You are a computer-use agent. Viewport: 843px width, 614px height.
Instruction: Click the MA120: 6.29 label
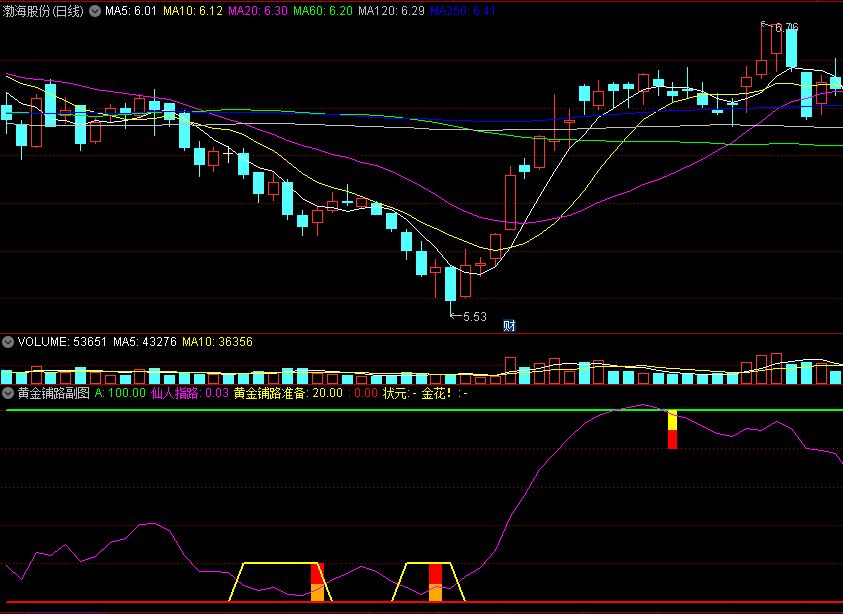(x=391, y=11)
